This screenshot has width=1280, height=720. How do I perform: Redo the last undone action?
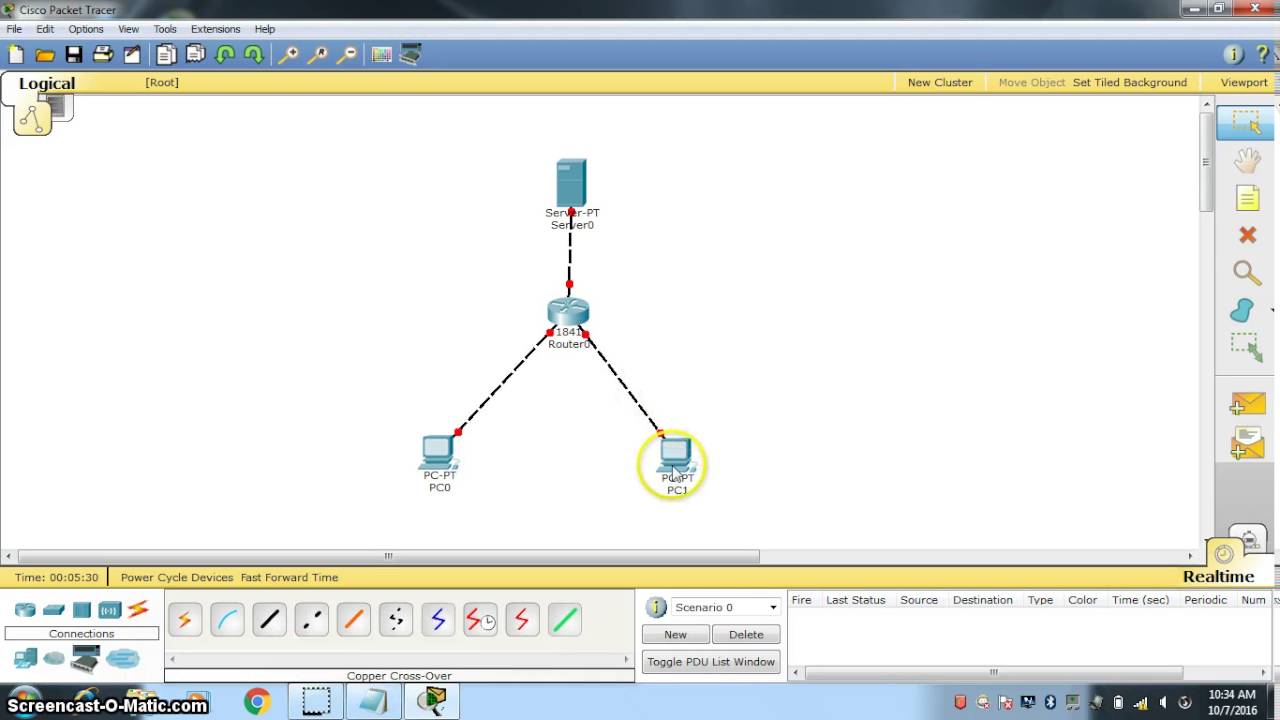coord(254,55)
